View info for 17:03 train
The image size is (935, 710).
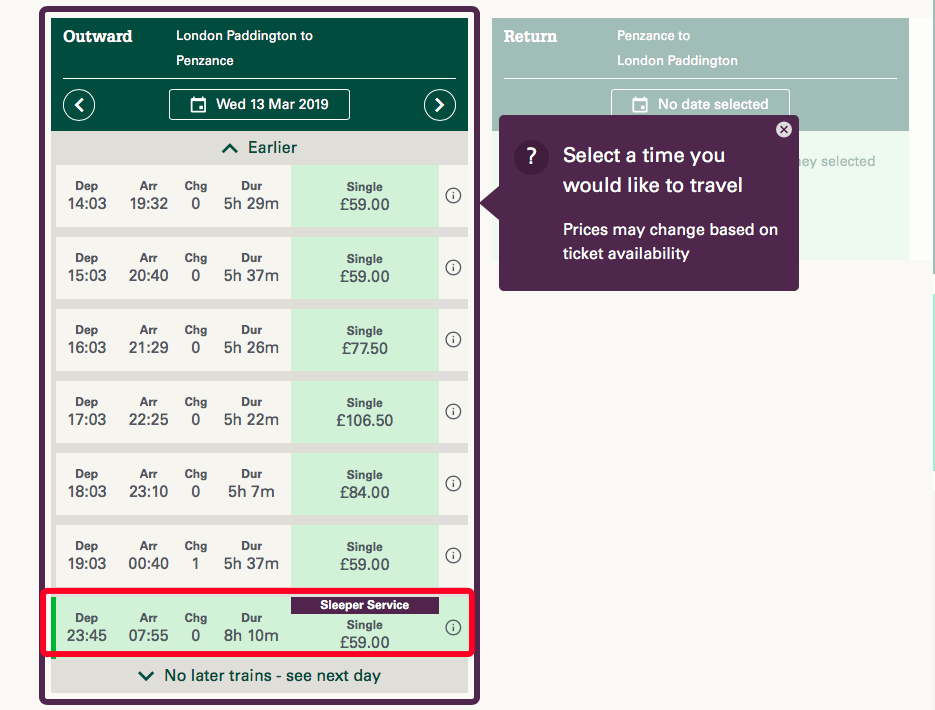tap(453, 412)
